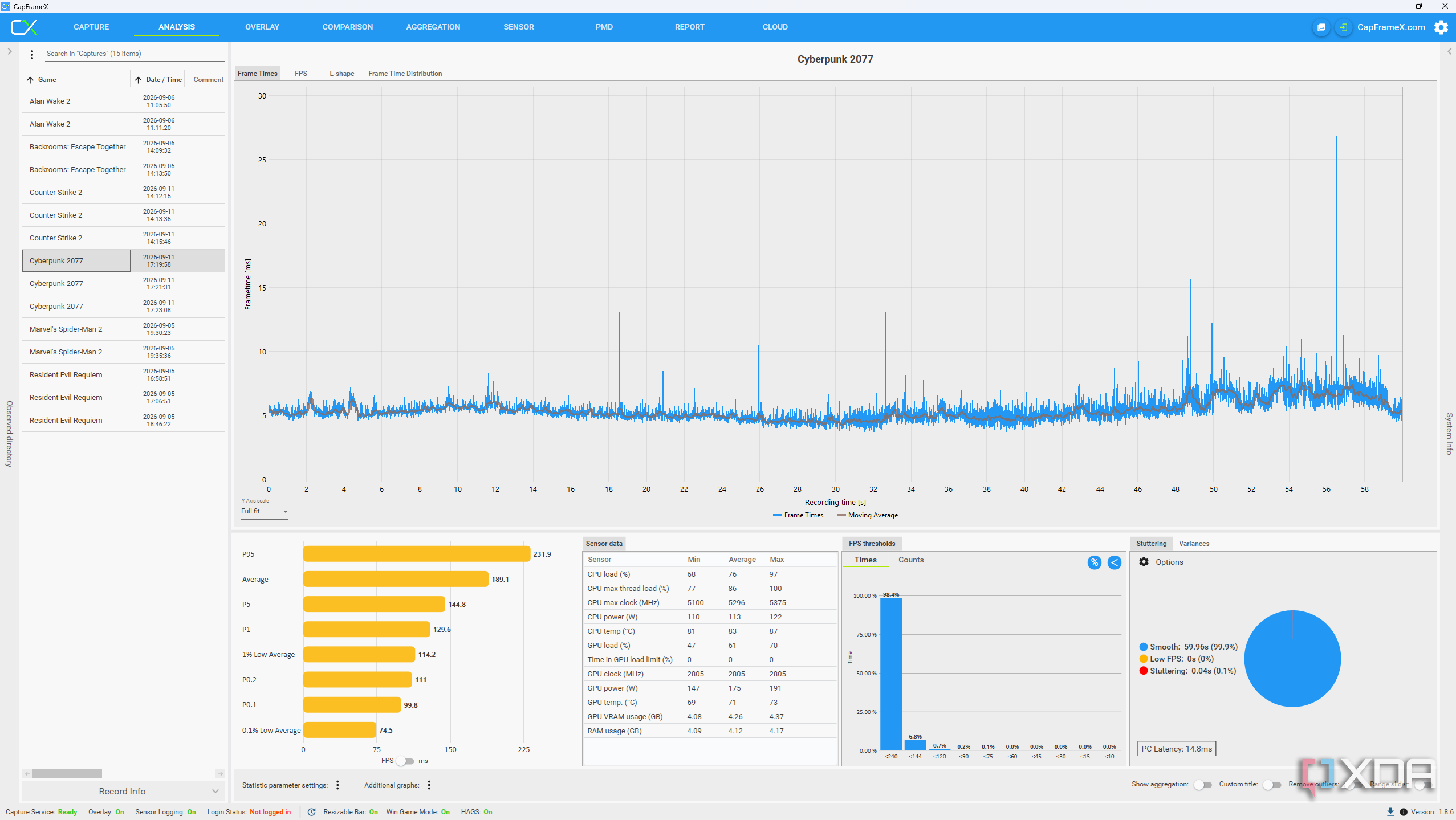Enable the Custom title switch
This screenshot has width=1456, height=820.
tap(1272, 785)
